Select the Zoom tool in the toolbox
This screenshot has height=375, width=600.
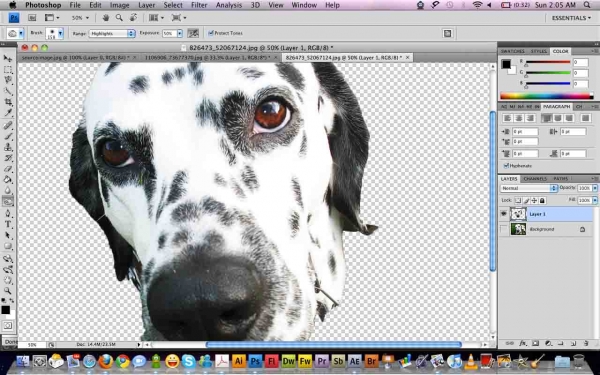pos(8,291)
